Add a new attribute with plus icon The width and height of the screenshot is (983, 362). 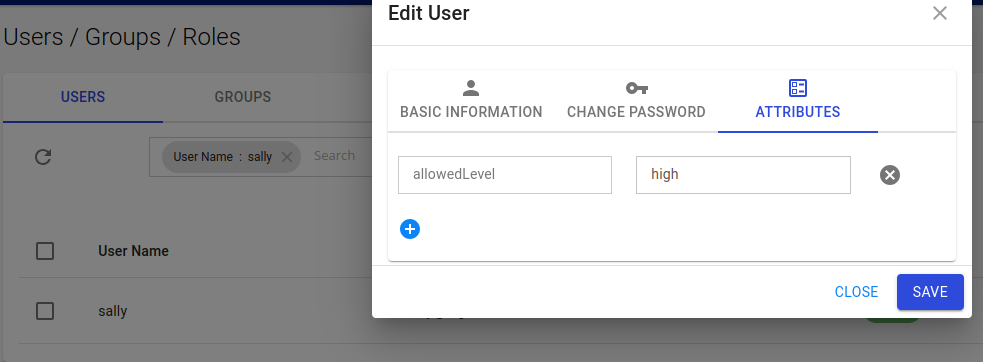click(x=410, y=229)
